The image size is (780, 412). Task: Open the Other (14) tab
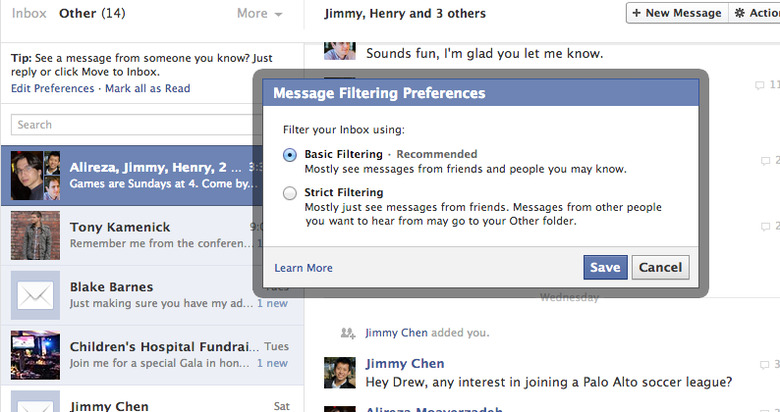point(92,13)
